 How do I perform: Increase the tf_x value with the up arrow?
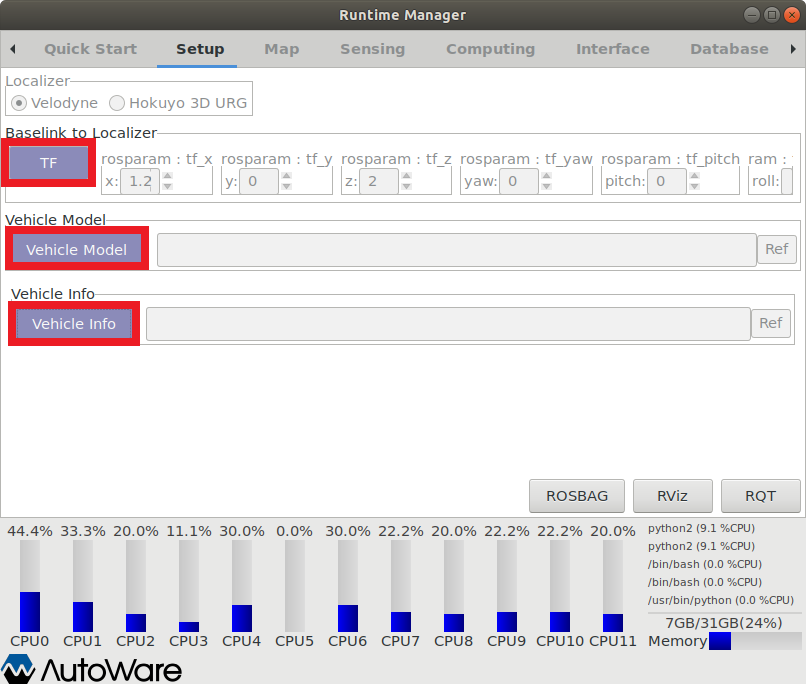(x=167, y=176)
